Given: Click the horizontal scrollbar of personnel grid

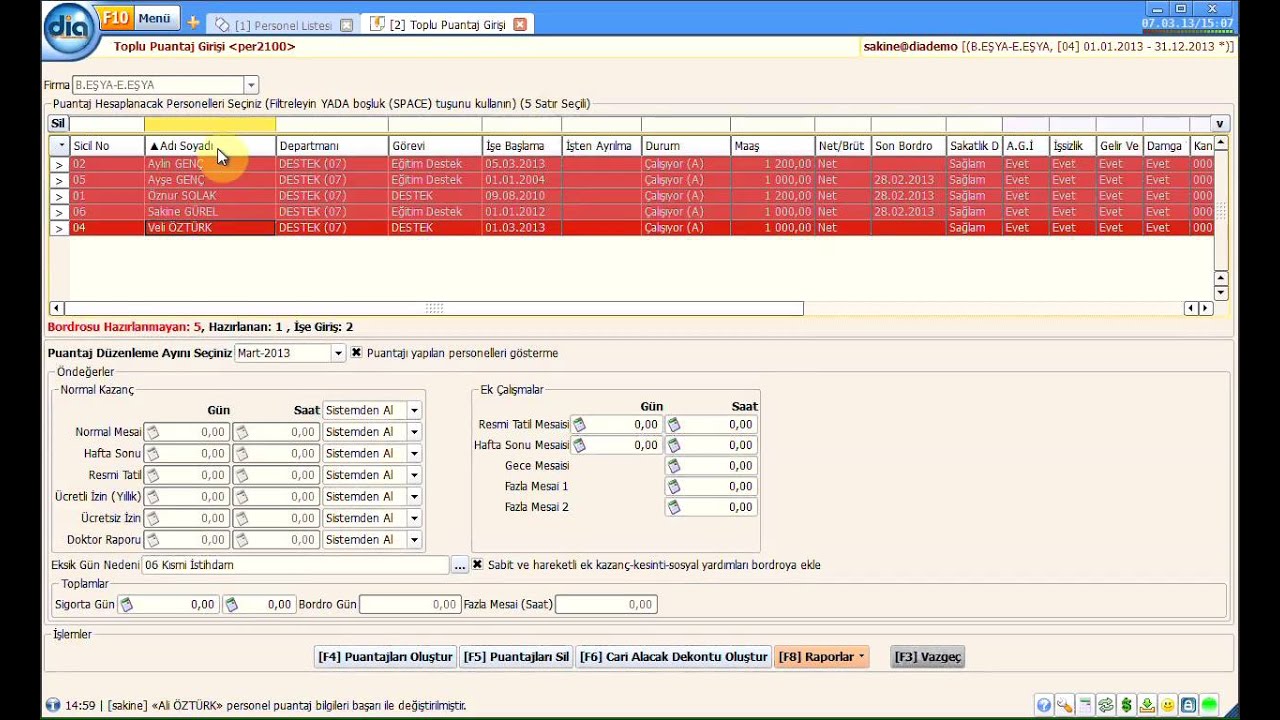Looking at the screenshot, I should (x=434, y=309).
